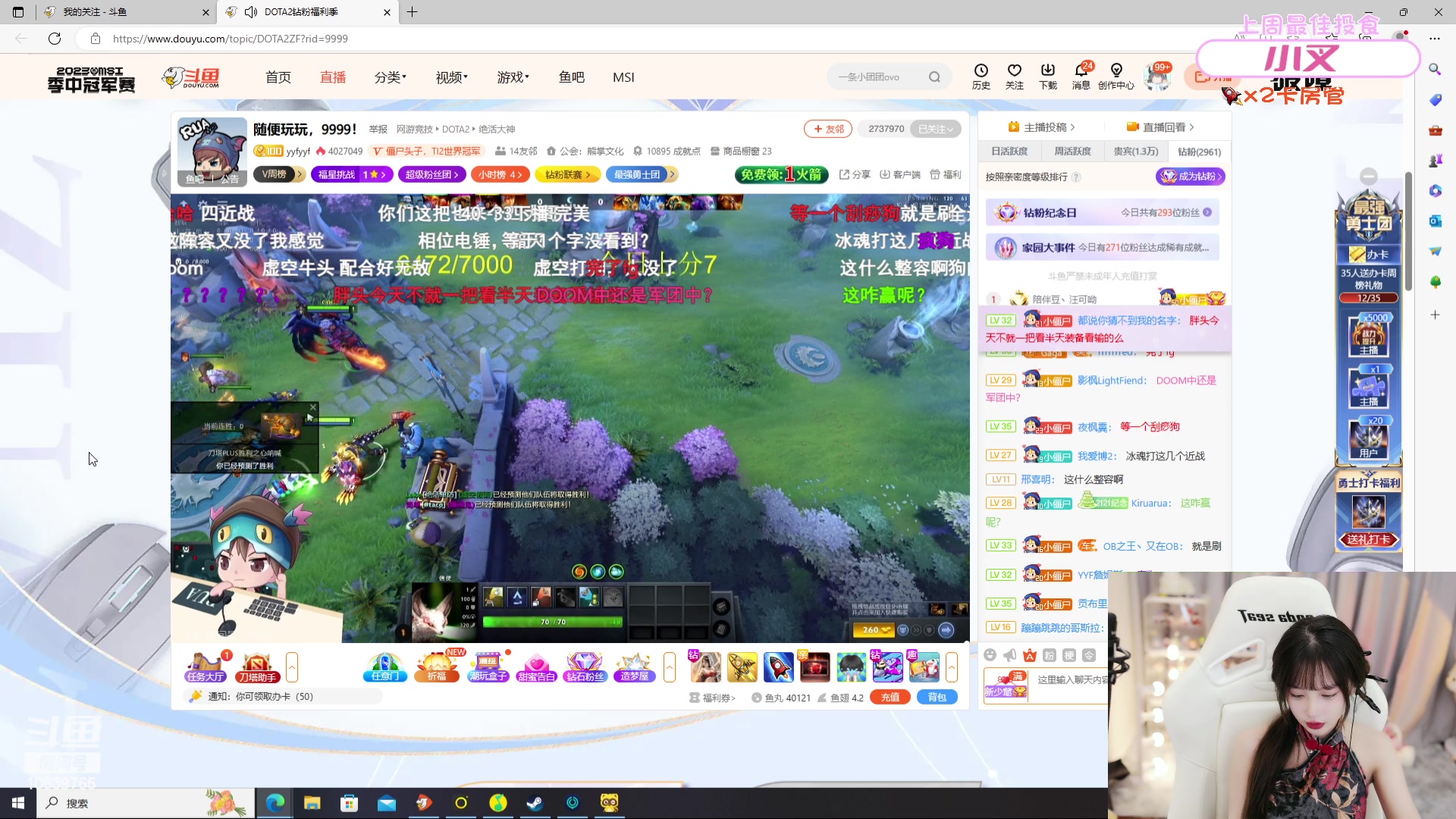Select the red and blue rocket gift
This screenshot has width=1456, height=819.
(778, 667)
